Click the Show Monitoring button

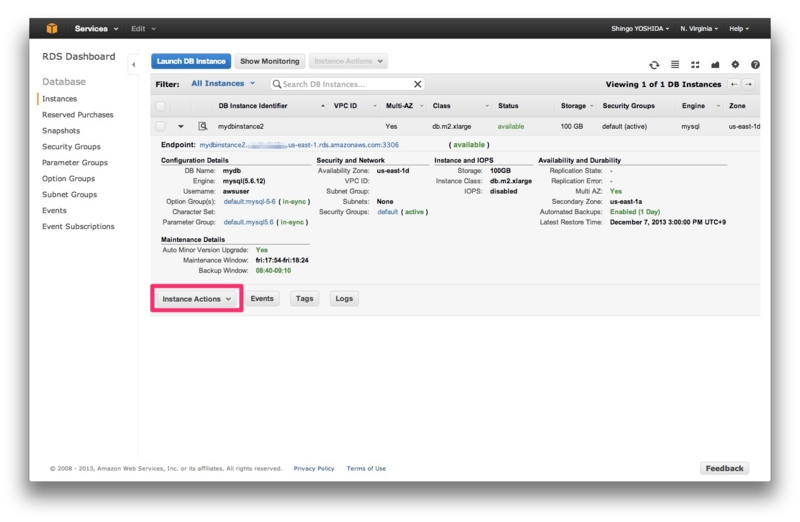tap(270, 61)
